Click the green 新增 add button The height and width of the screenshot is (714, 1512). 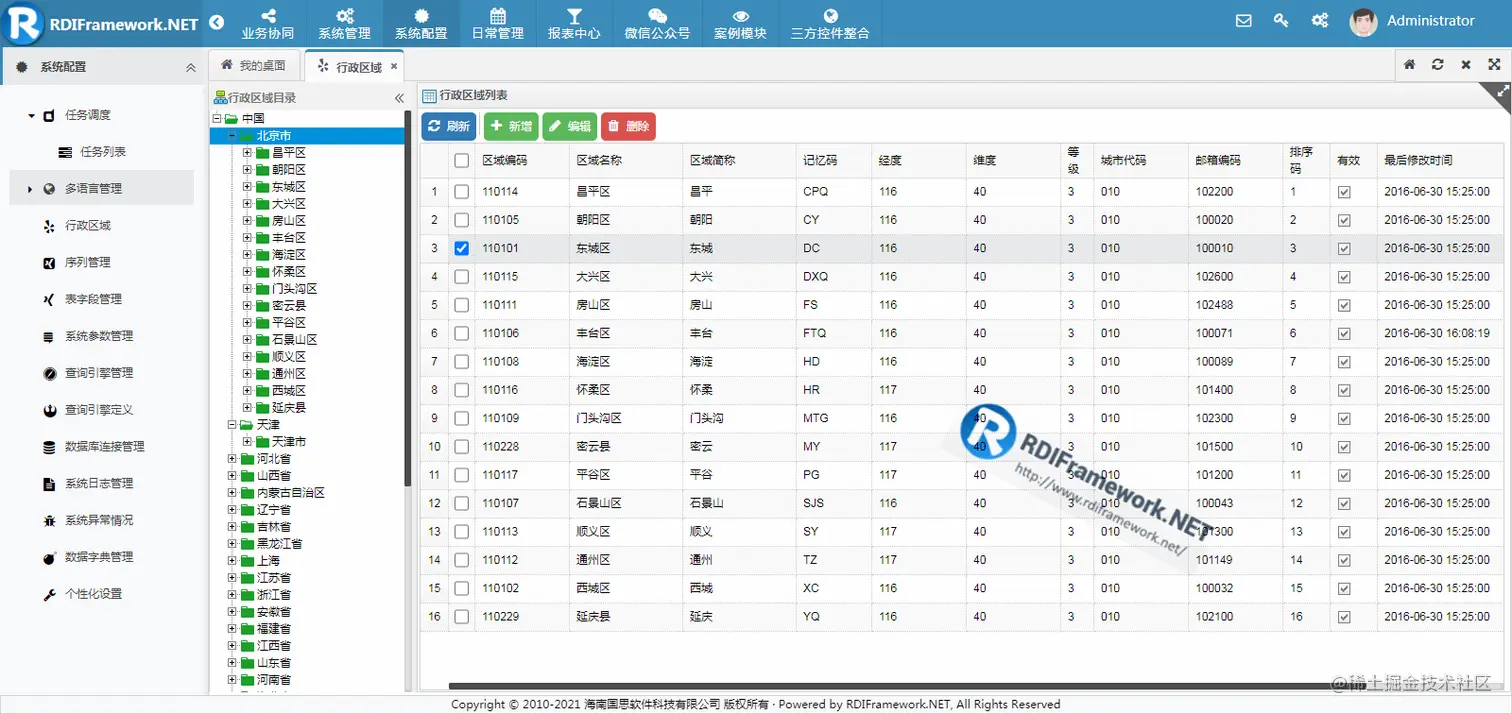(511, 126)
